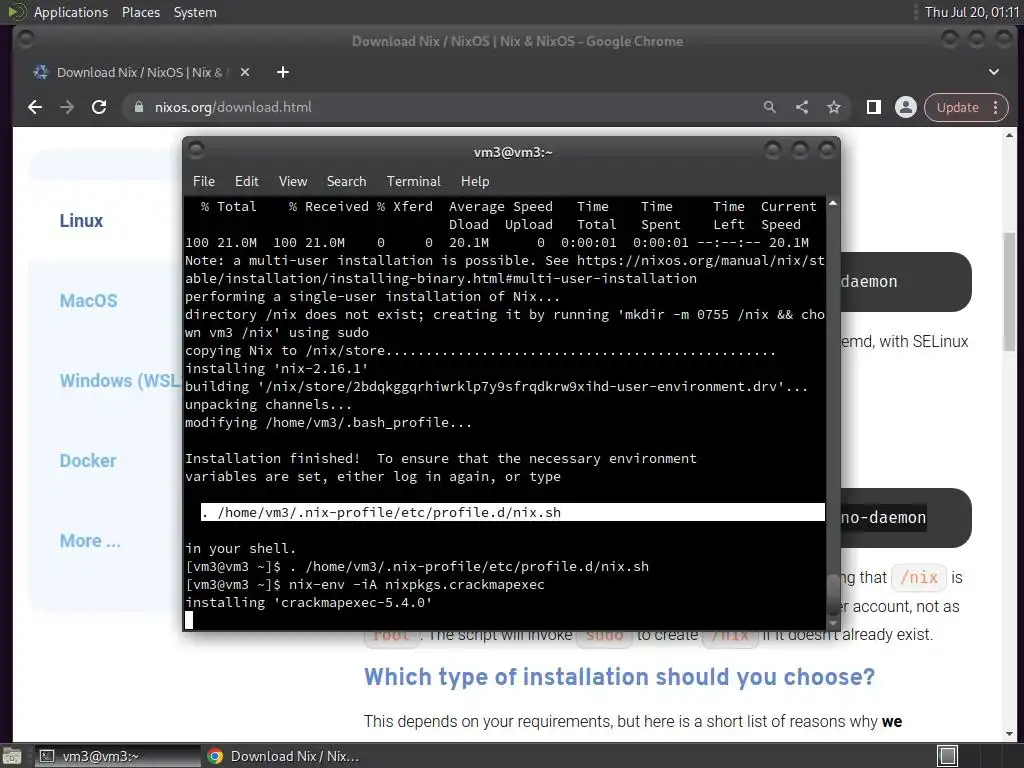
Task: Click terminal window menu button in title bar
Action: [x=196, y=151]
